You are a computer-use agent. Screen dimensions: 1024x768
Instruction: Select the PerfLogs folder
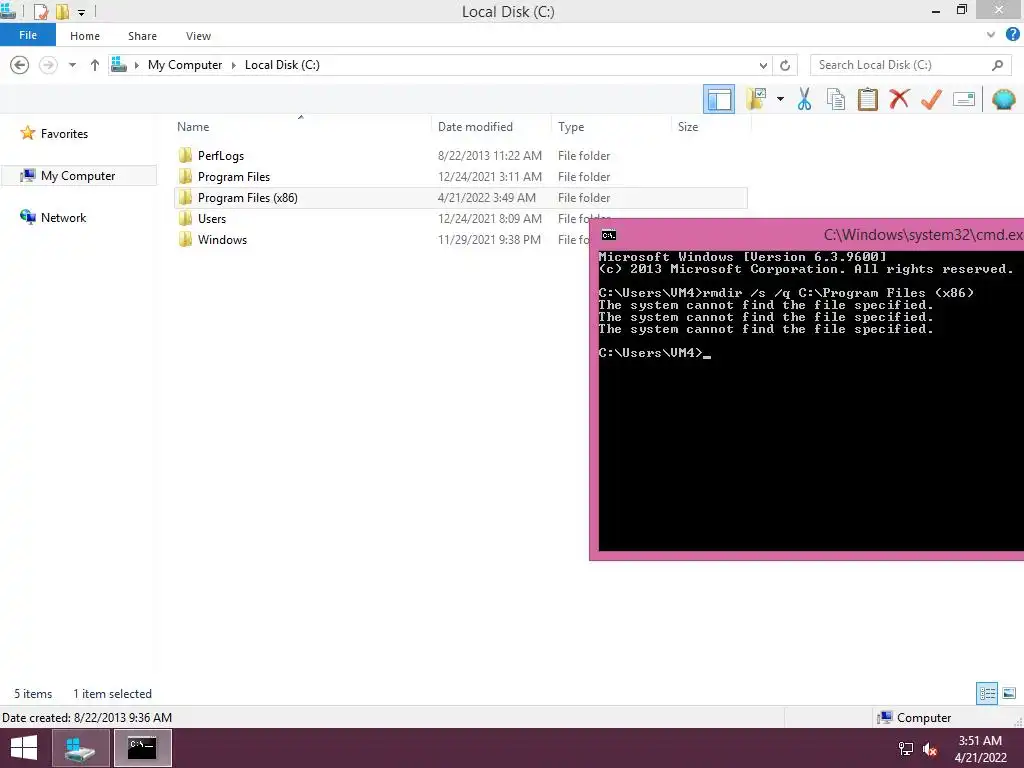coord(221,155)
